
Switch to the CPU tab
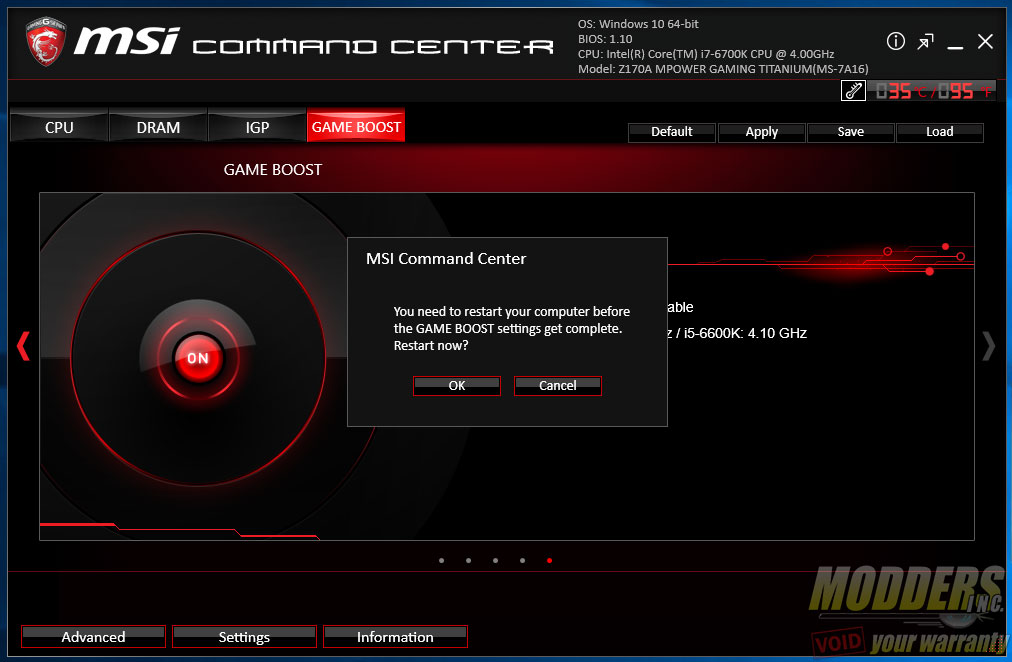pyautogui.click(x=59, y=127)
